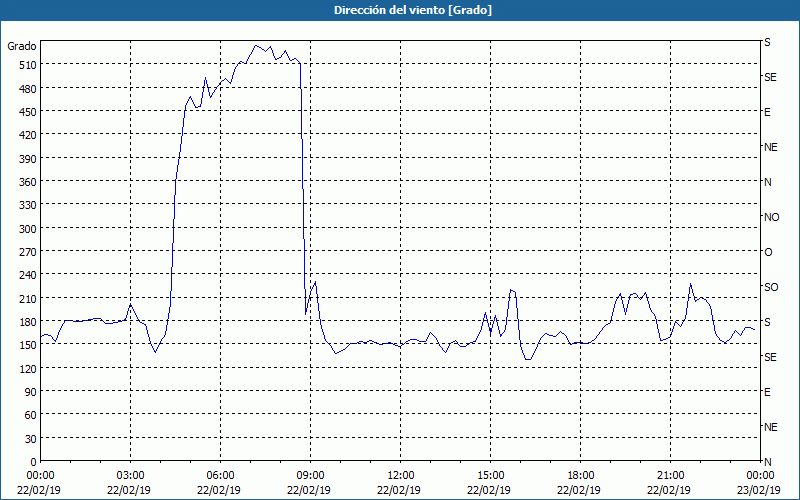800x500 pixels.
Task: Click the 21:00 time axis label
Action: click(670, 476)
